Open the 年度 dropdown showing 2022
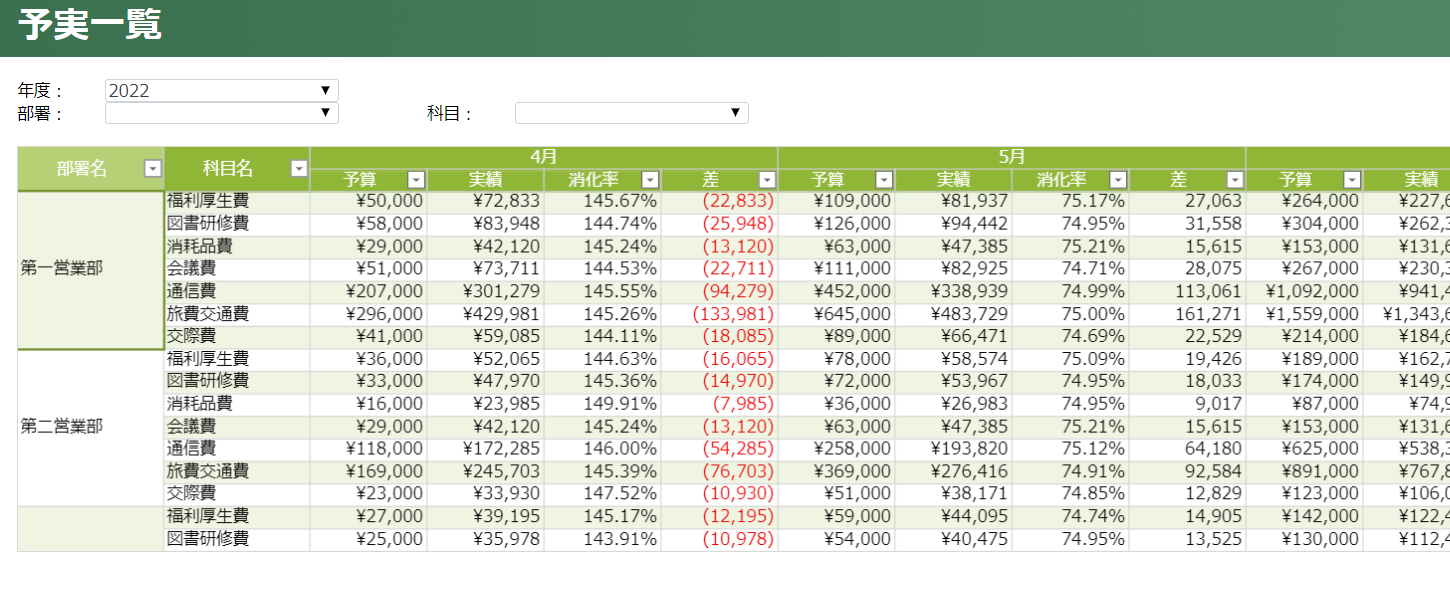This screenshot has width=1450, height=612. (x=221, y=90)
